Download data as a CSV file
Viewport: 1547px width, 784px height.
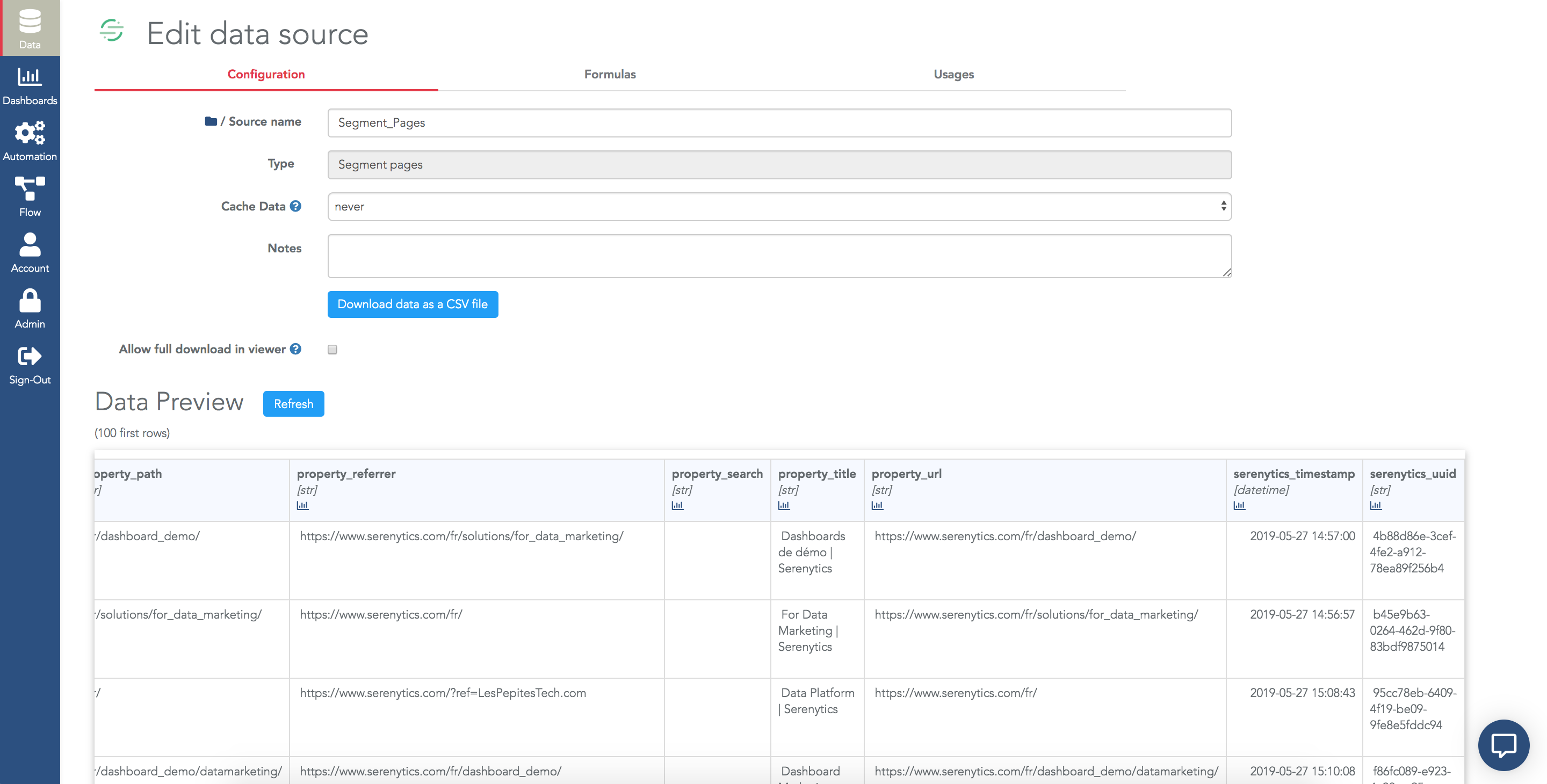(x=413, y=304)
